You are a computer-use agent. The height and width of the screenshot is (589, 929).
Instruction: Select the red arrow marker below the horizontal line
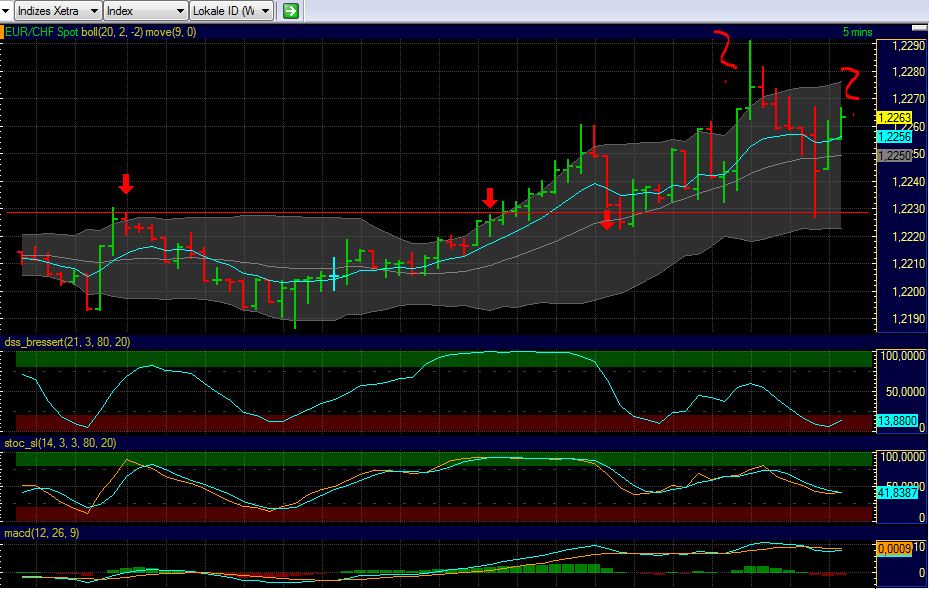pyautogui.click(x=607, y=219)
